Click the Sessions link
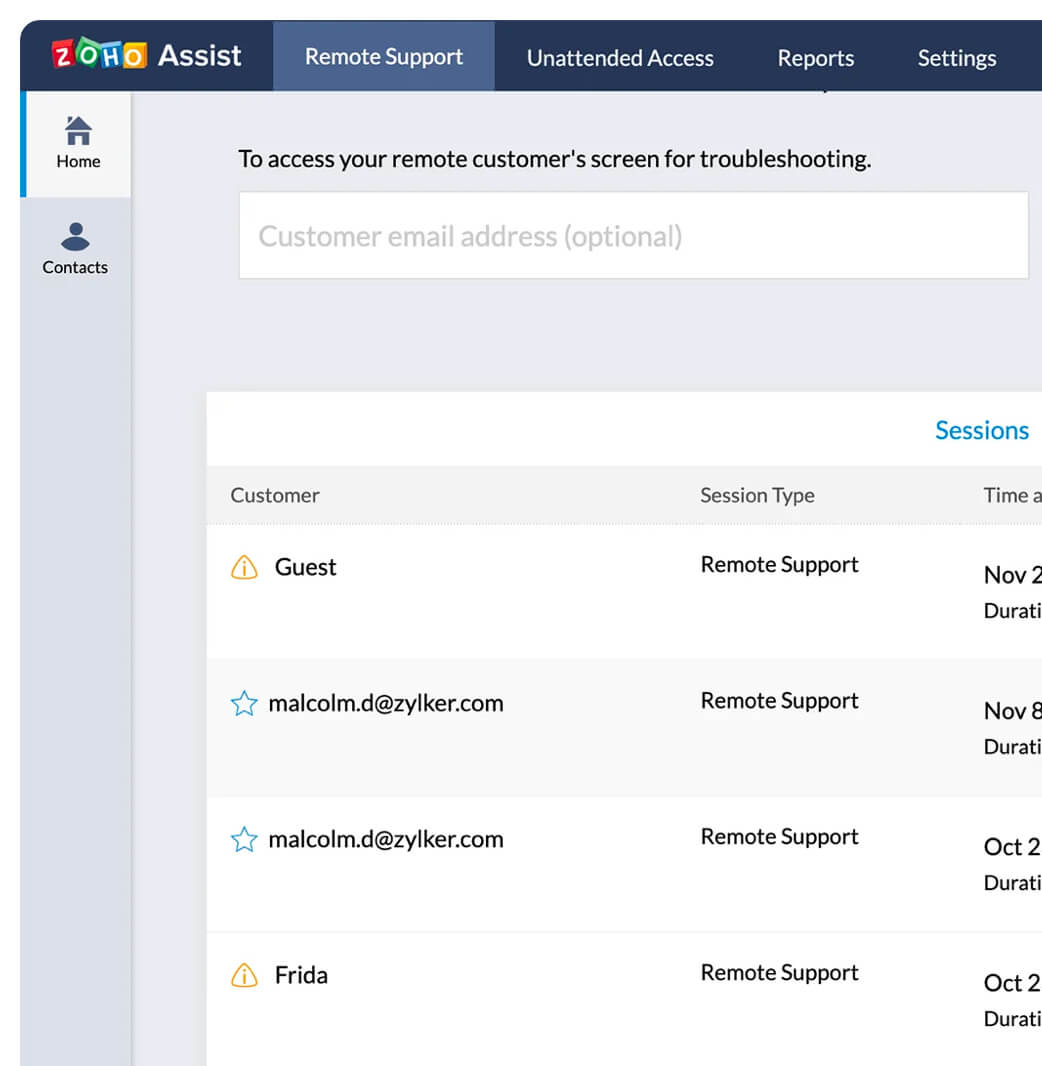Viewport: 1042px width, 1066px height. 981,430
